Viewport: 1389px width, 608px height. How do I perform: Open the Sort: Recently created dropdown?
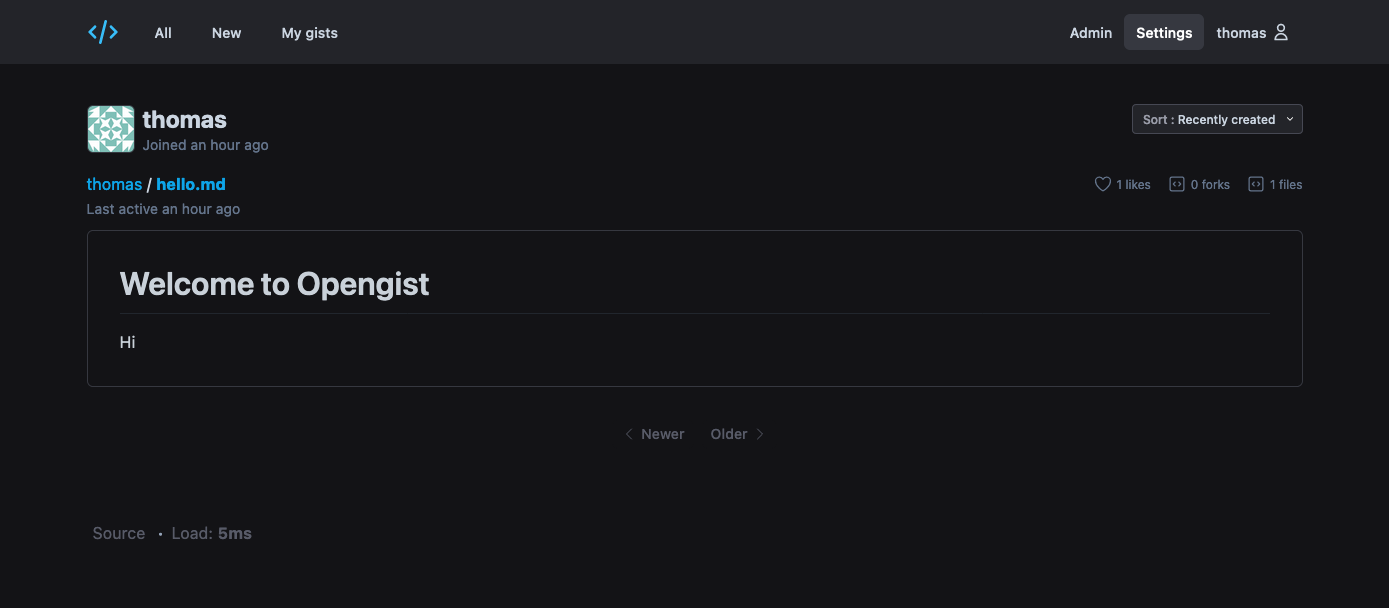pos(1217,119)
